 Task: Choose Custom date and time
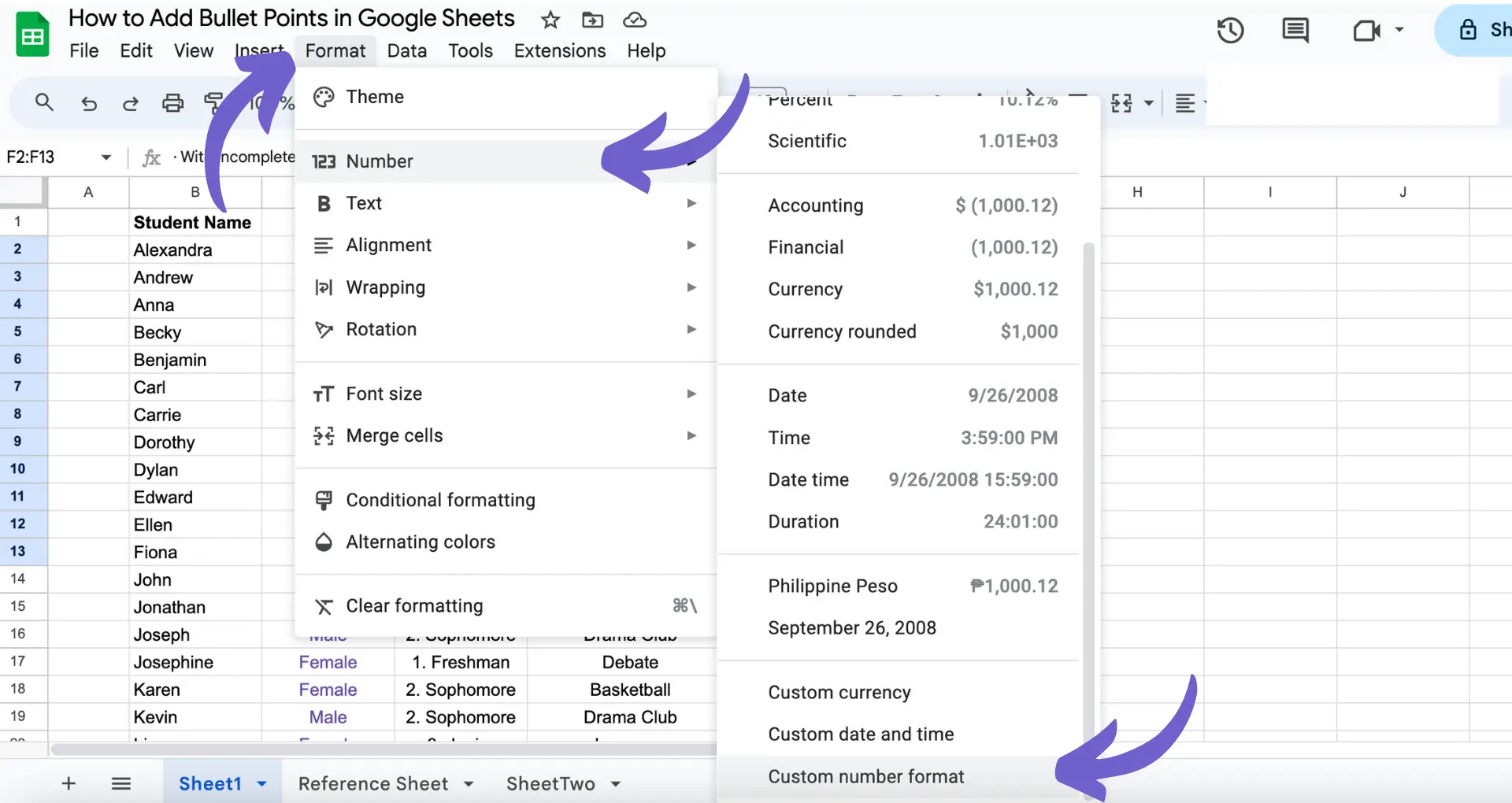899,734
